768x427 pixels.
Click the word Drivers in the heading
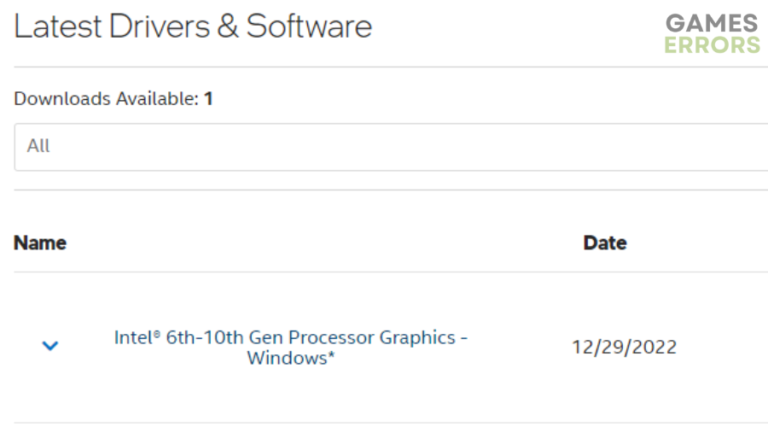coord(159,26)
